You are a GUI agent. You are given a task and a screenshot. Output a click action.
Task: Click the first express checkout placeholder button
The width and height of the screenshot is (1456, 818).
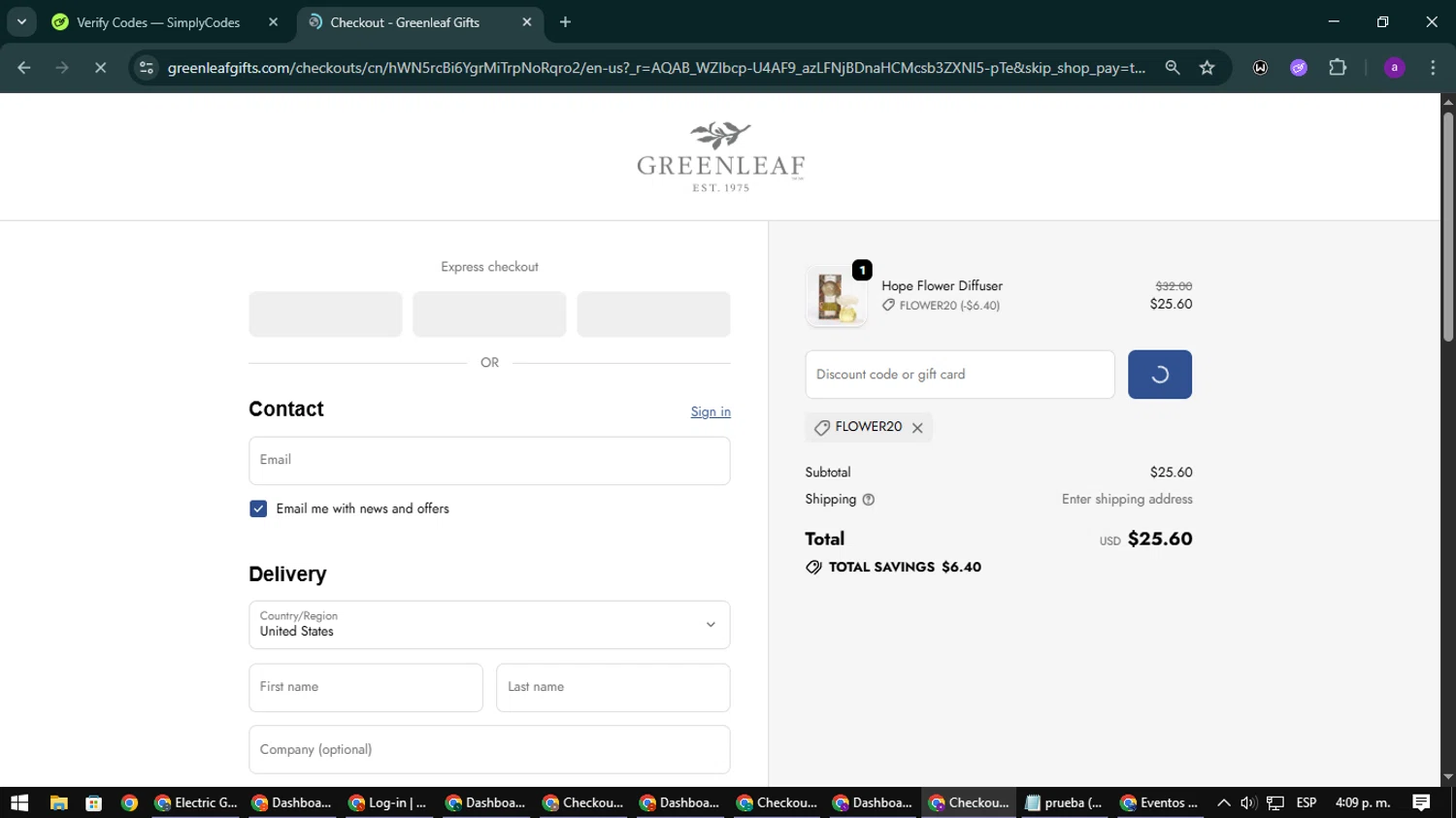(x=325, y=314)
